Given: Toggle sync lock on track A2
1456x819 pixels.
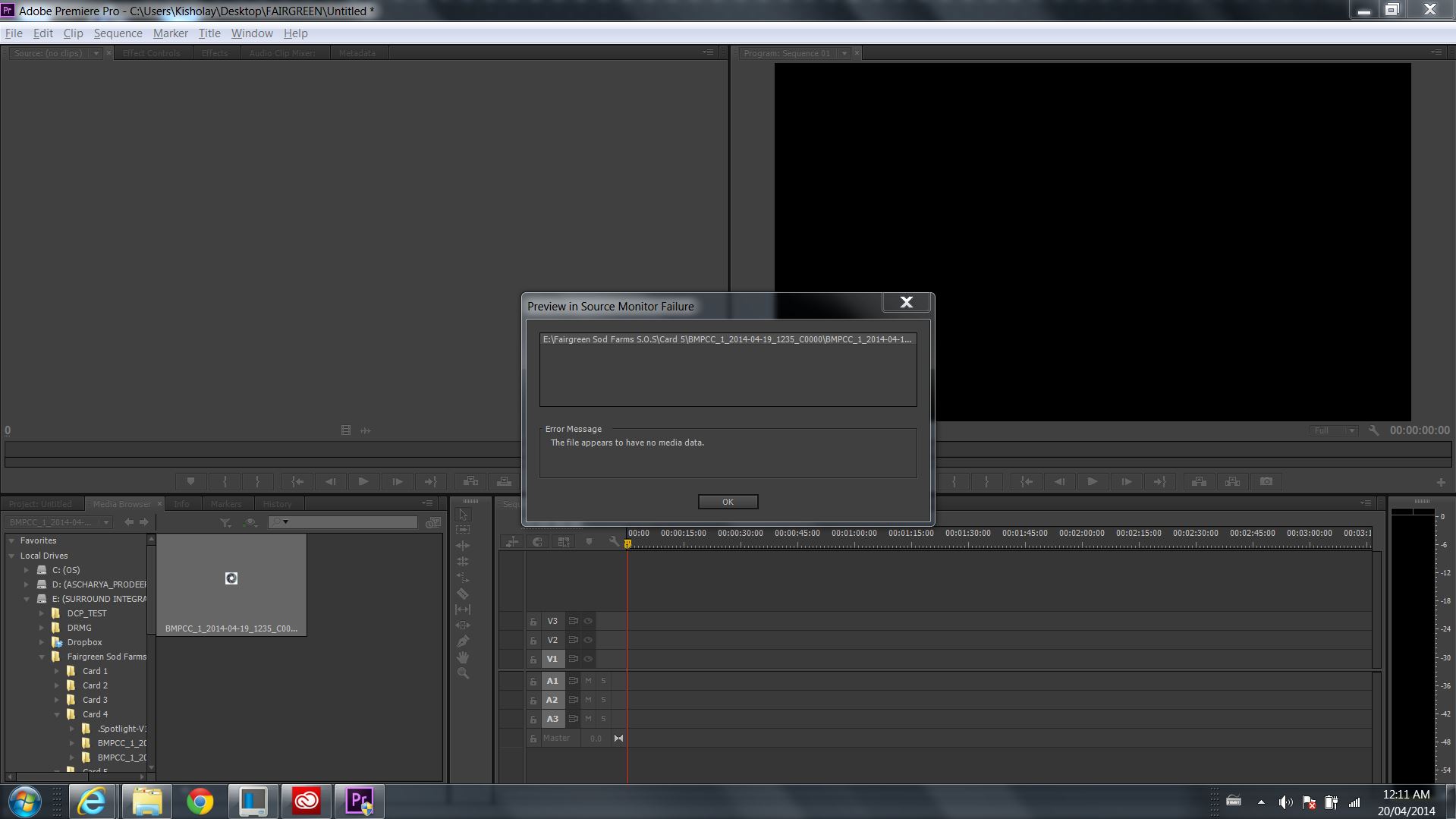Looking at the screenshot, I should (x=573, y=700).
